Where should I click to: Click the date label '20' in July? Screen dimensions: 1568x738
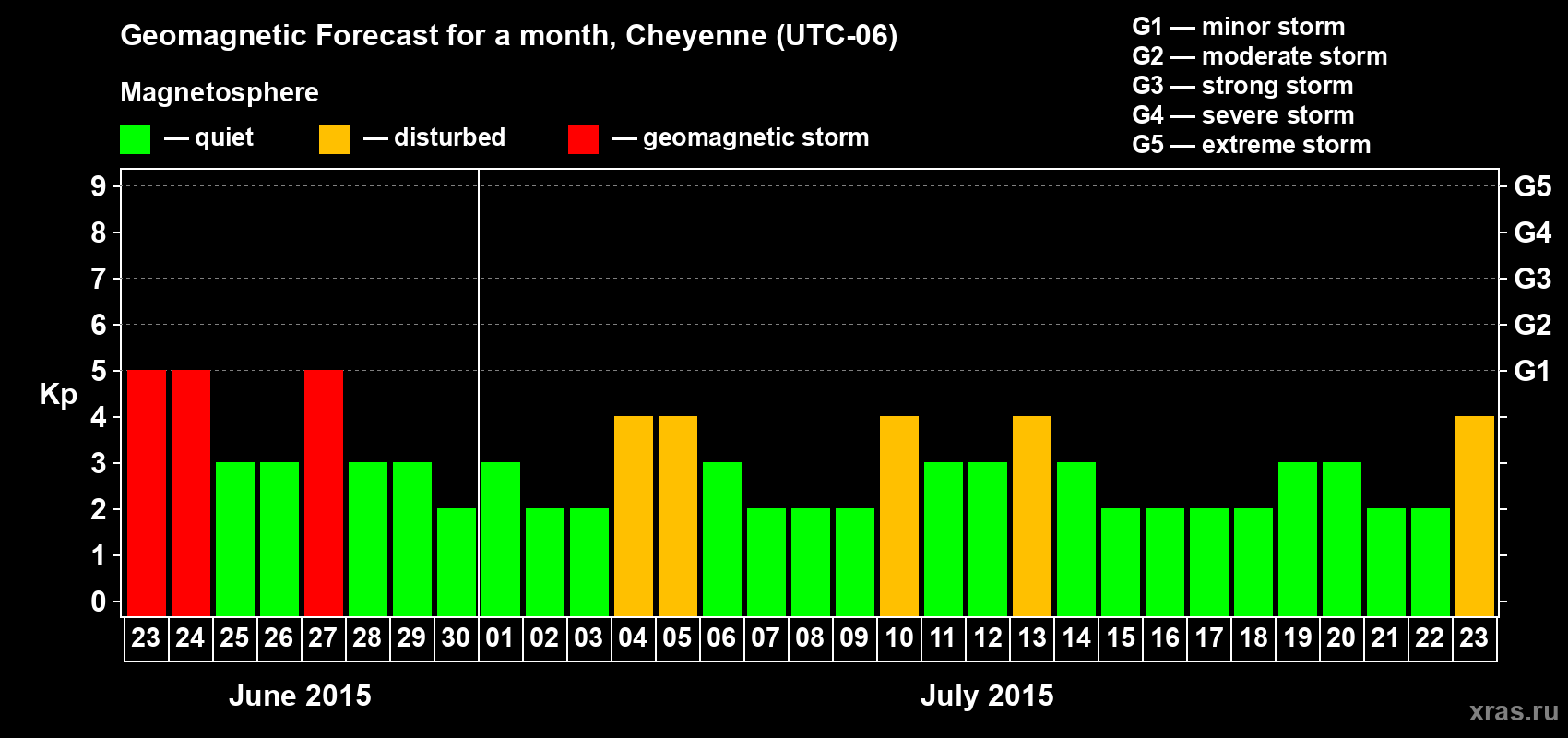click(x=1341, y=638)
